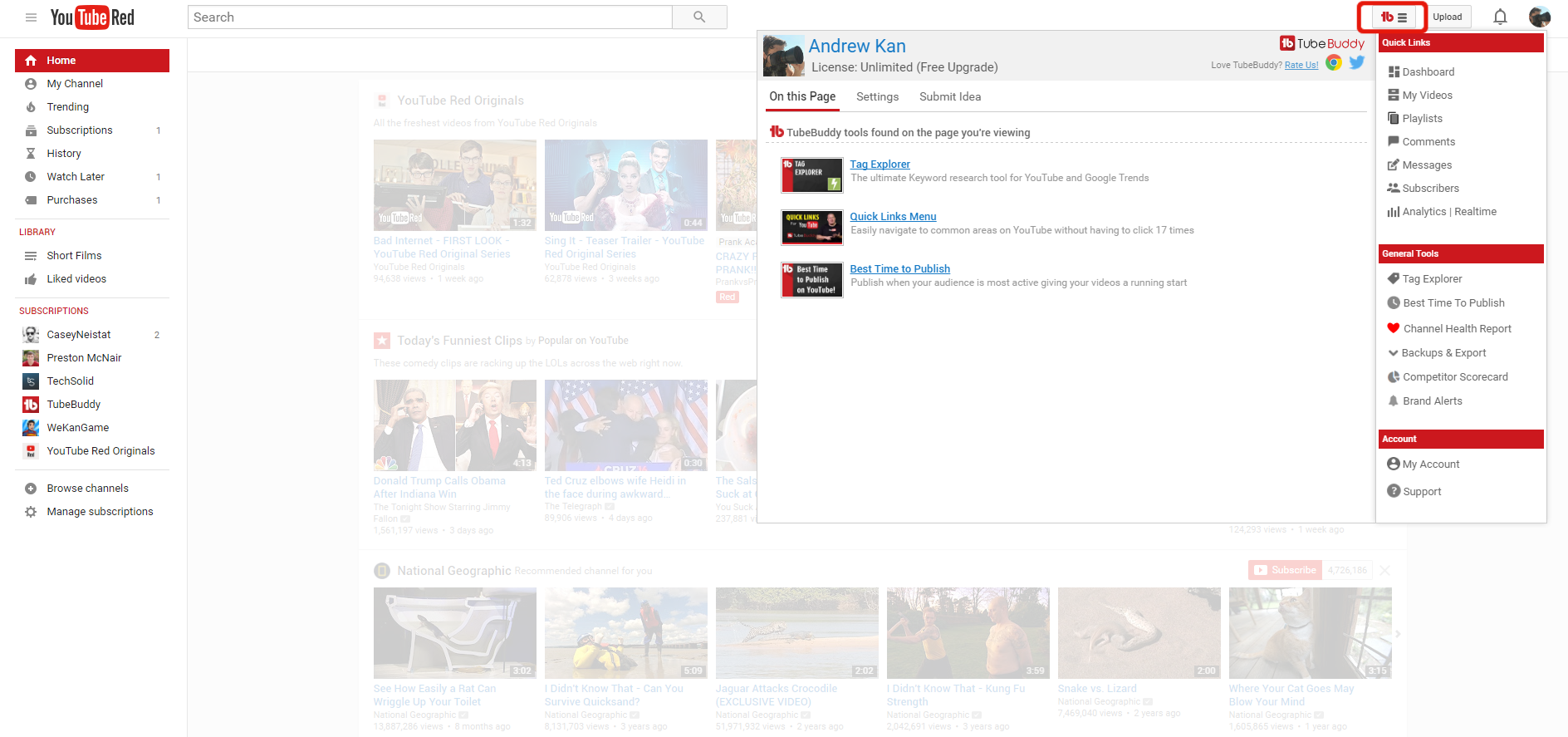This screenshot has width=1568, height=737.
Task: Click the Andrew Kan profile photo
Action: pyautogui.click(x=783, y=56)
